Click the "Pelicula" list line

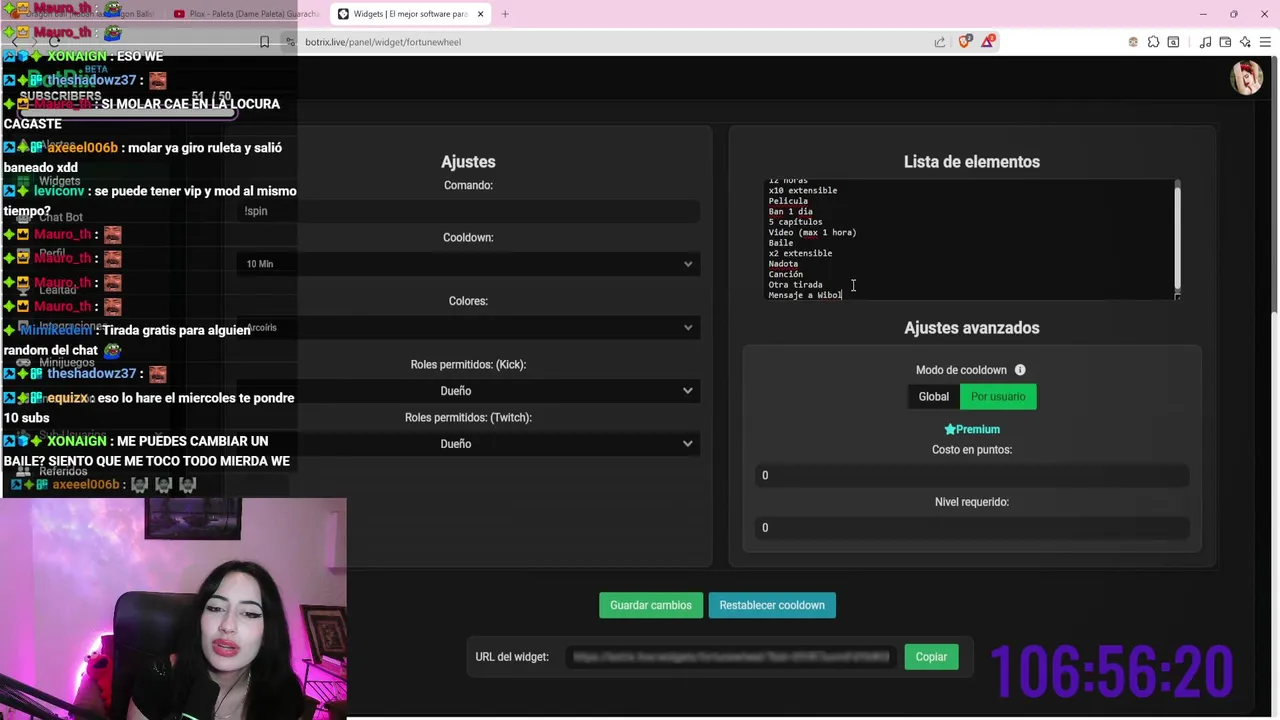tap(788, 201)
